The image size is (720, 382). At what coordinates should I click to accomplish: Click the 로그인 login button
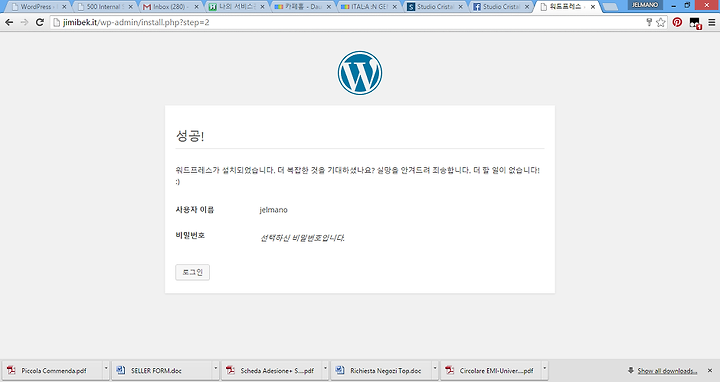point(192,272)
